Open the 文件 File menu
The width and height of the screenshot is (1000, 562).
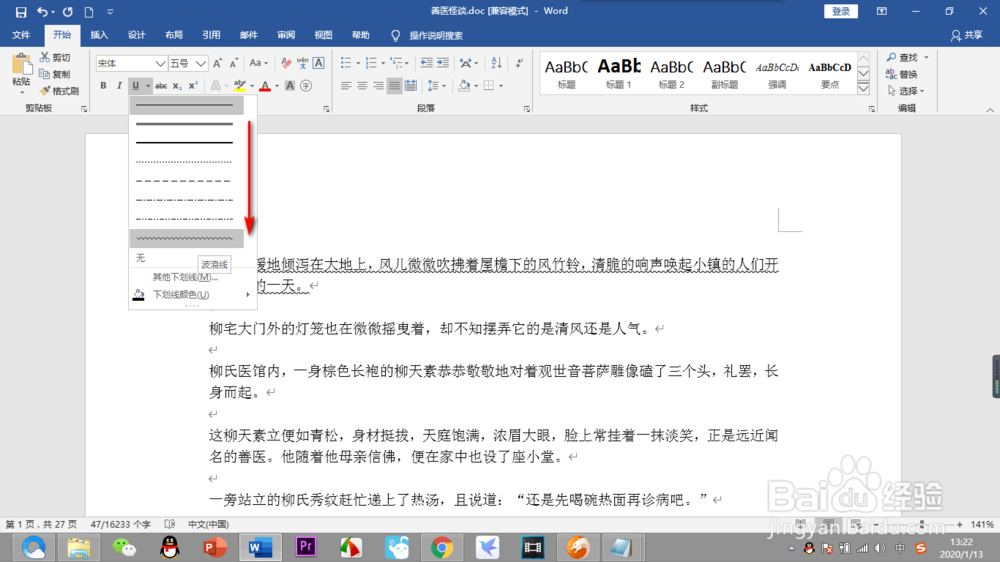pos(21,35)
